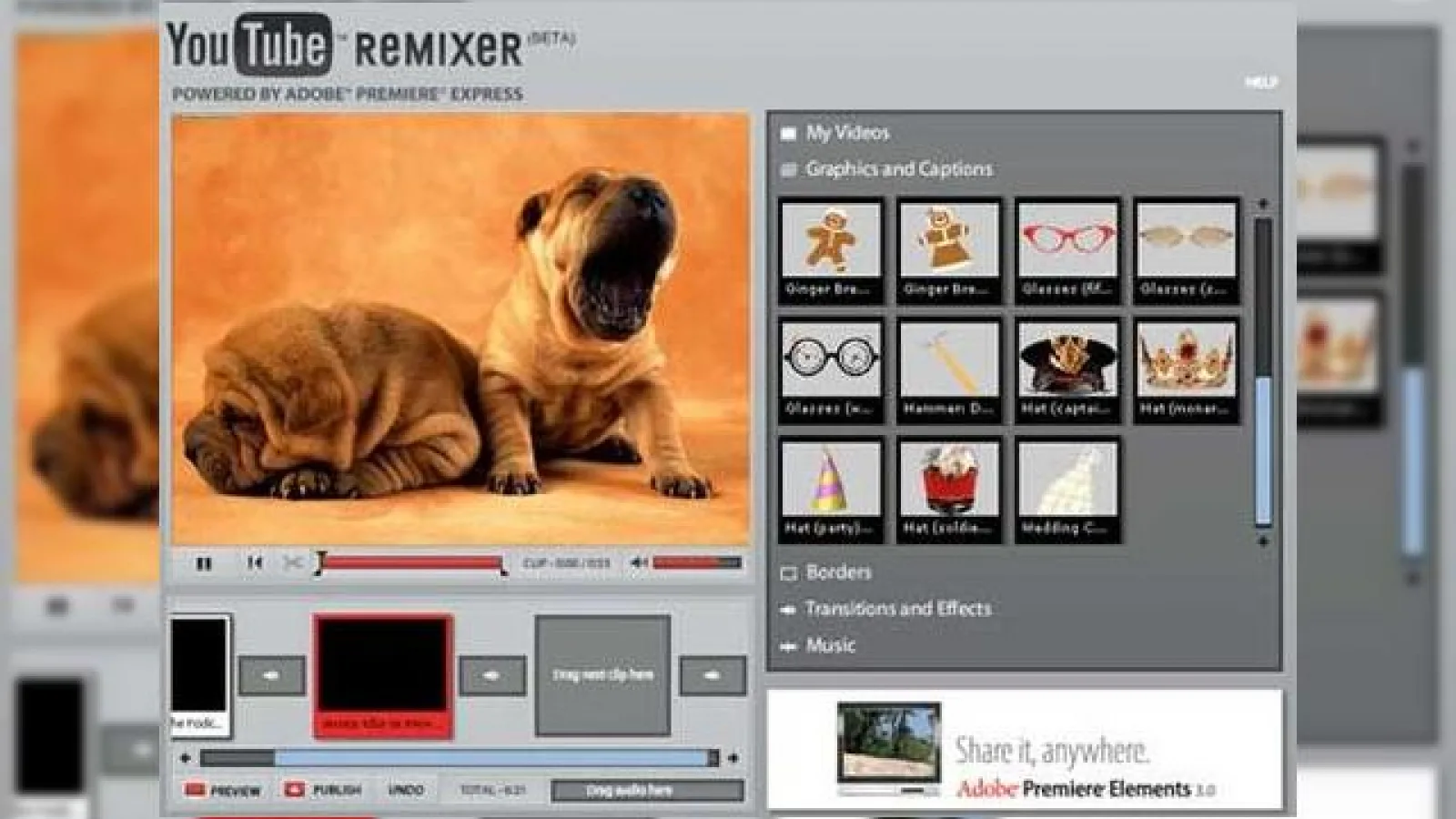Click transition arrow after red clip
The image size is (1456, 819).
click(491, 676)
